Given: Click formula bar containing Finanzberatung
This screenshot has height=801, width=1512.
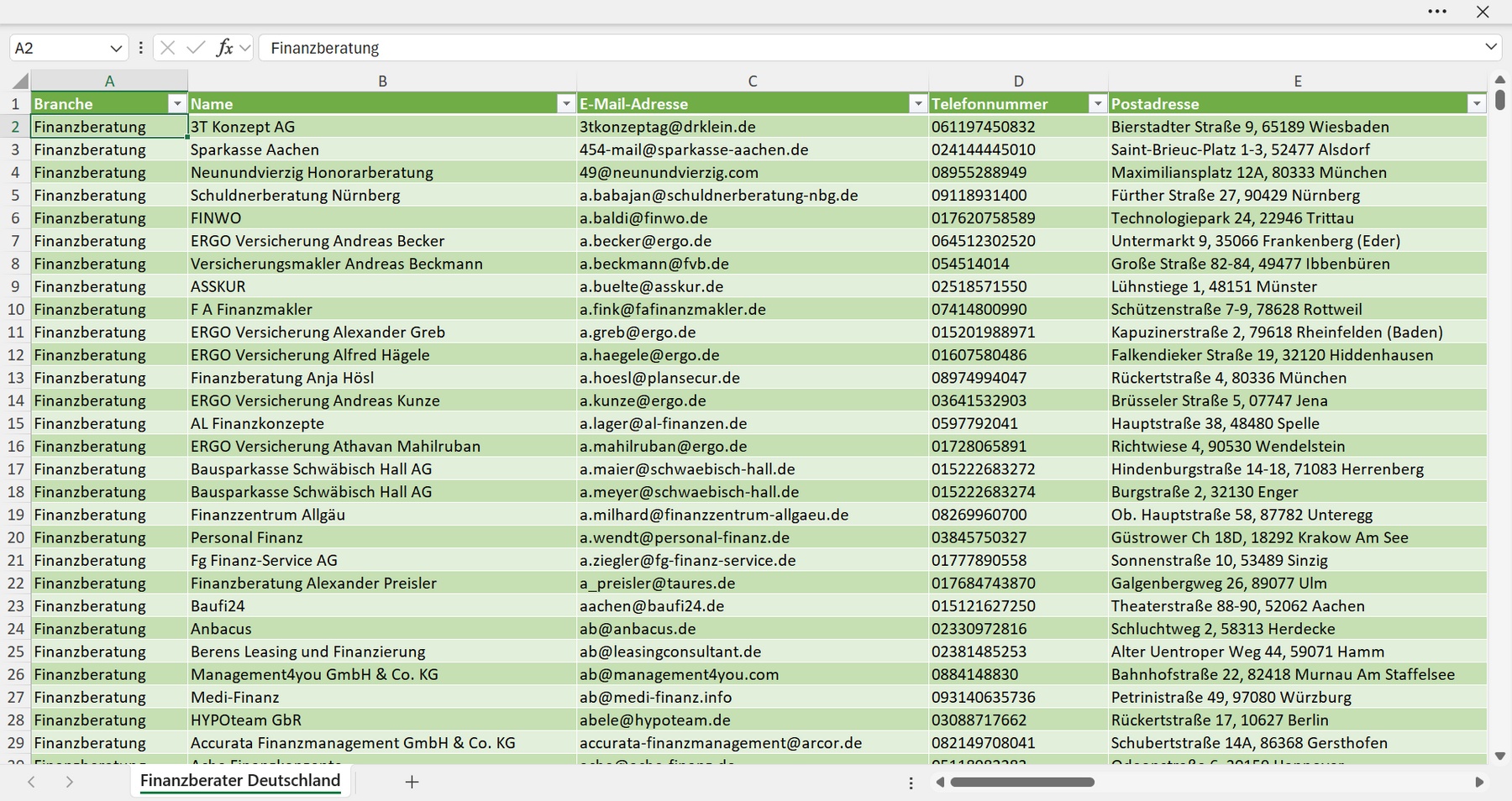Looking at the screenshot, I should point(869,48).
